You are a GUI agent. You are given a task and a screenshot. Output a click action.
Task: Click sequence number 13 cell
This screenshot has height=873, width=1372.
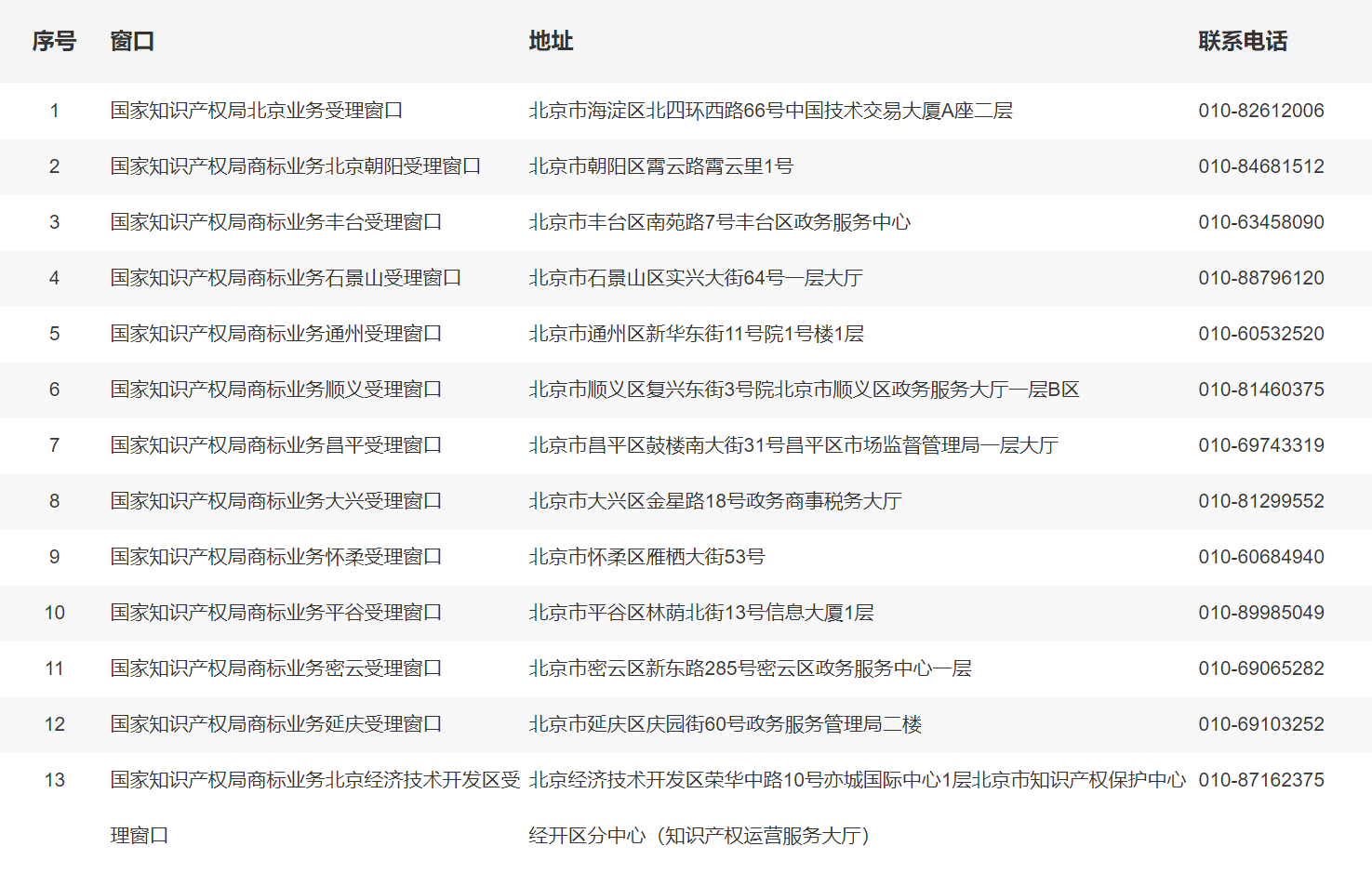click(55, 780)
